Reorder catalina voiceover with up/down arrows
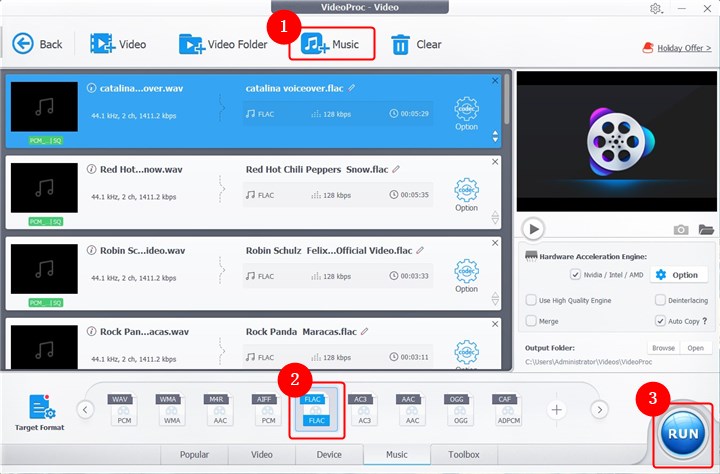The width and height of the screenshot is (720, 474). pyautogui.click(x=495, y=136)
